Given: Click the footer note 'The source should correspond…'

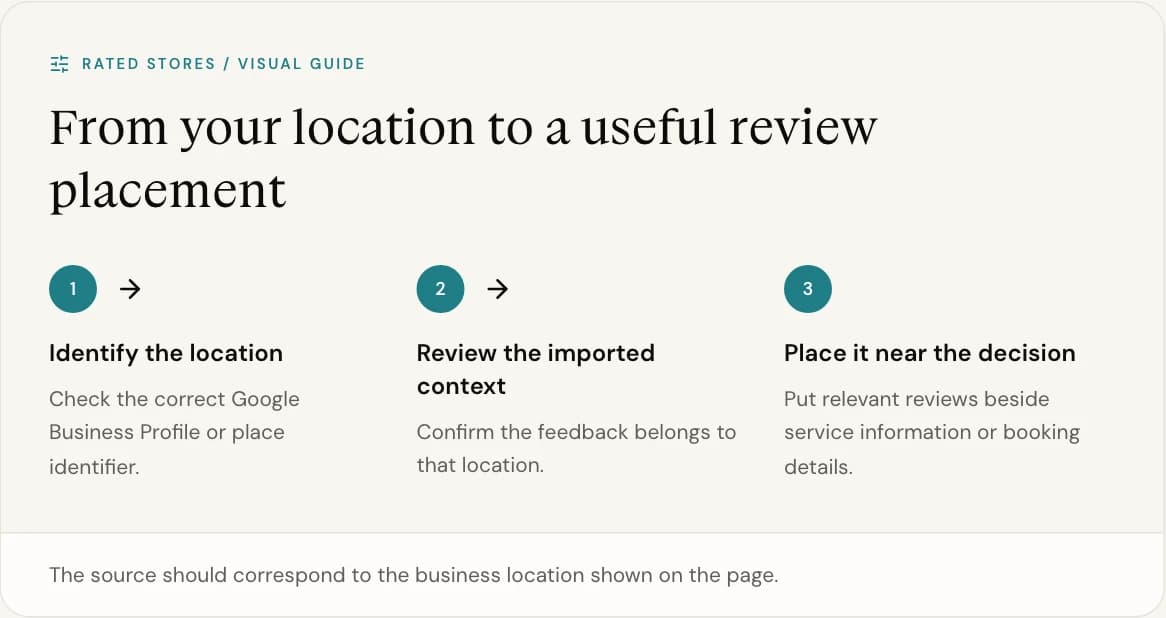Looking at the screenshot, I should click(x=413, y=575).
